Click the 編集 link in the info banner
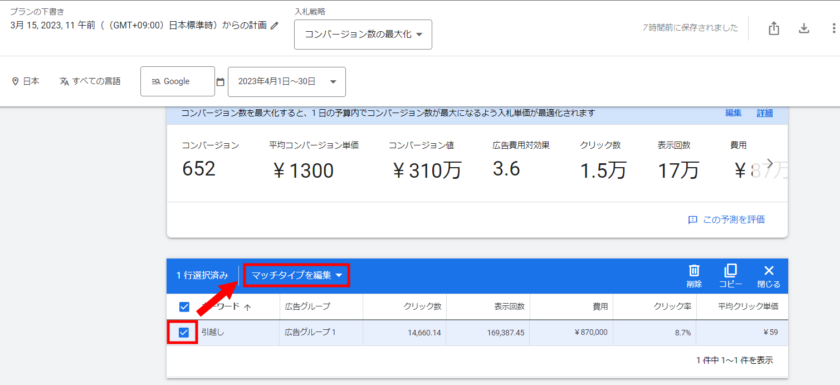The image size is (840, 385). pos(733,113)
